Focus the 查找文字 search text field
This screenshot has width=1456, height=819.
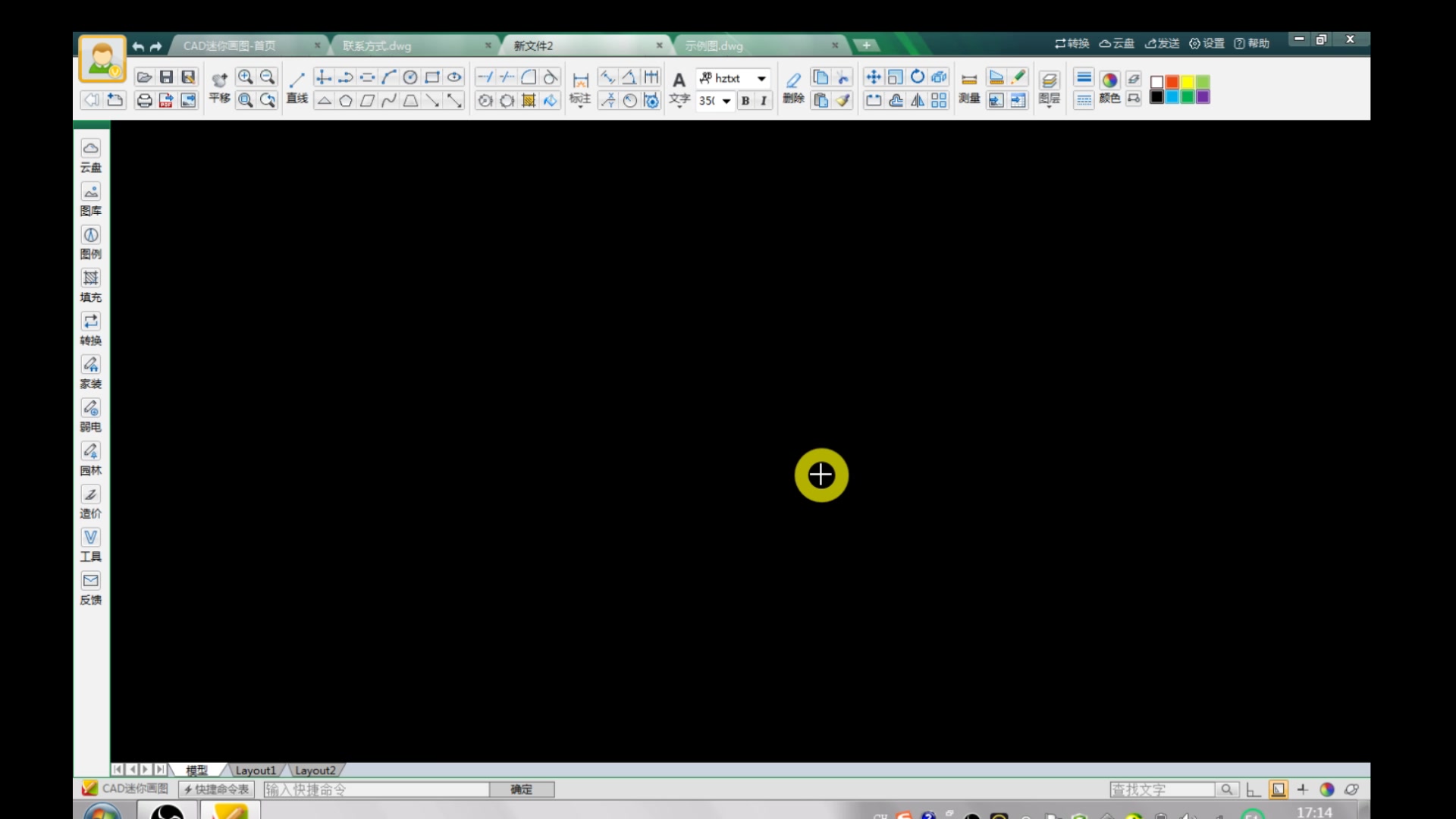tap(1162, 789)
